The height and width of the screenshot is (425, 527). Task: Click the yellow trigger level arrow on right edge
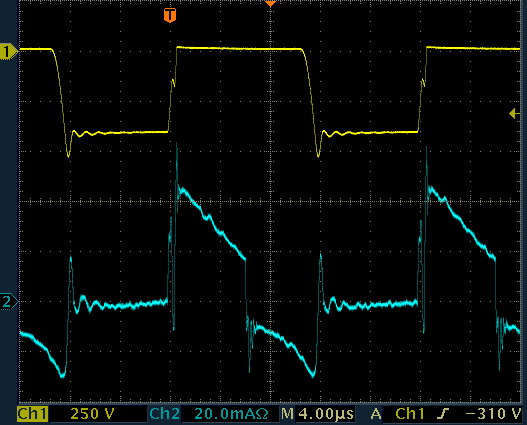[x=515, y=114]
